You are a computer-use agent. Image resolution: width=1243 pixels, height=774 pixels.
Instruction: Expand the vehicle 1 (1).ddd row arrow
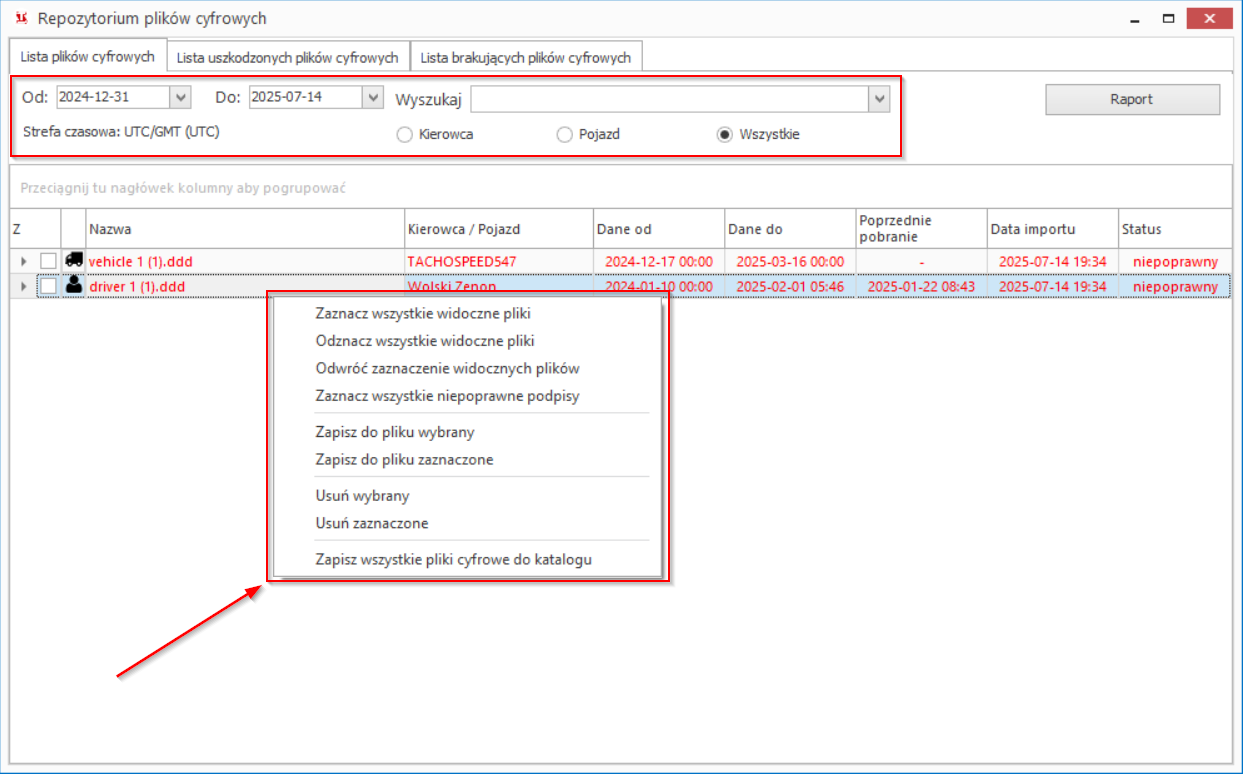23,261
